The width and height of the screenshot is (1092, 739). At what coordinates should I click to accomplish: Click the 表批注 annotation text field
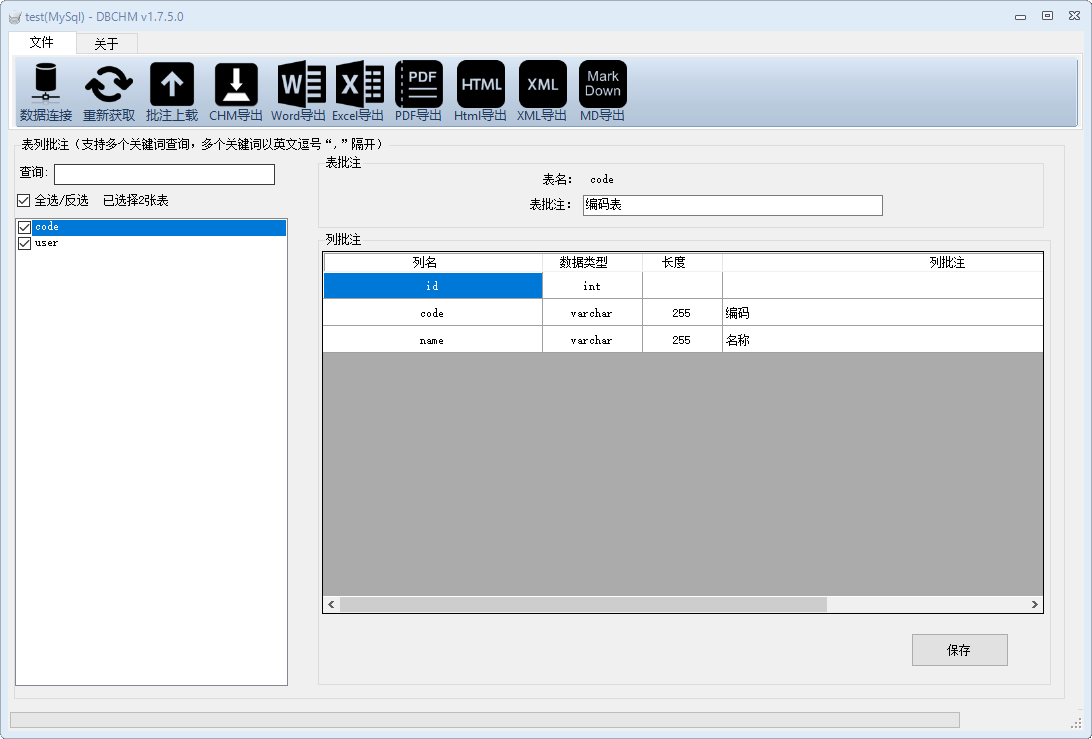[731, 205]
